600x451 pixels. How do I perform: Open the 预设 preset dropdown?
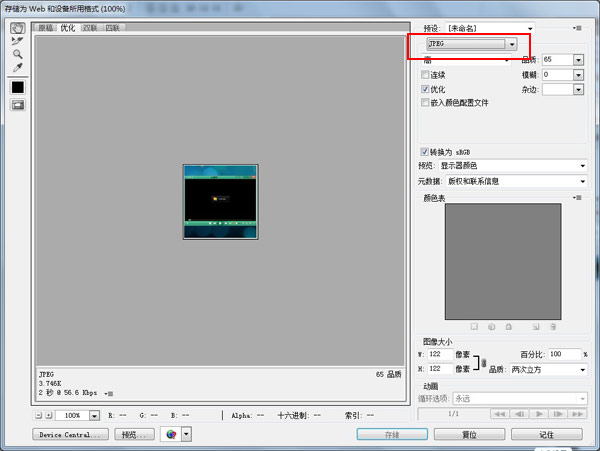pos(490,28)
